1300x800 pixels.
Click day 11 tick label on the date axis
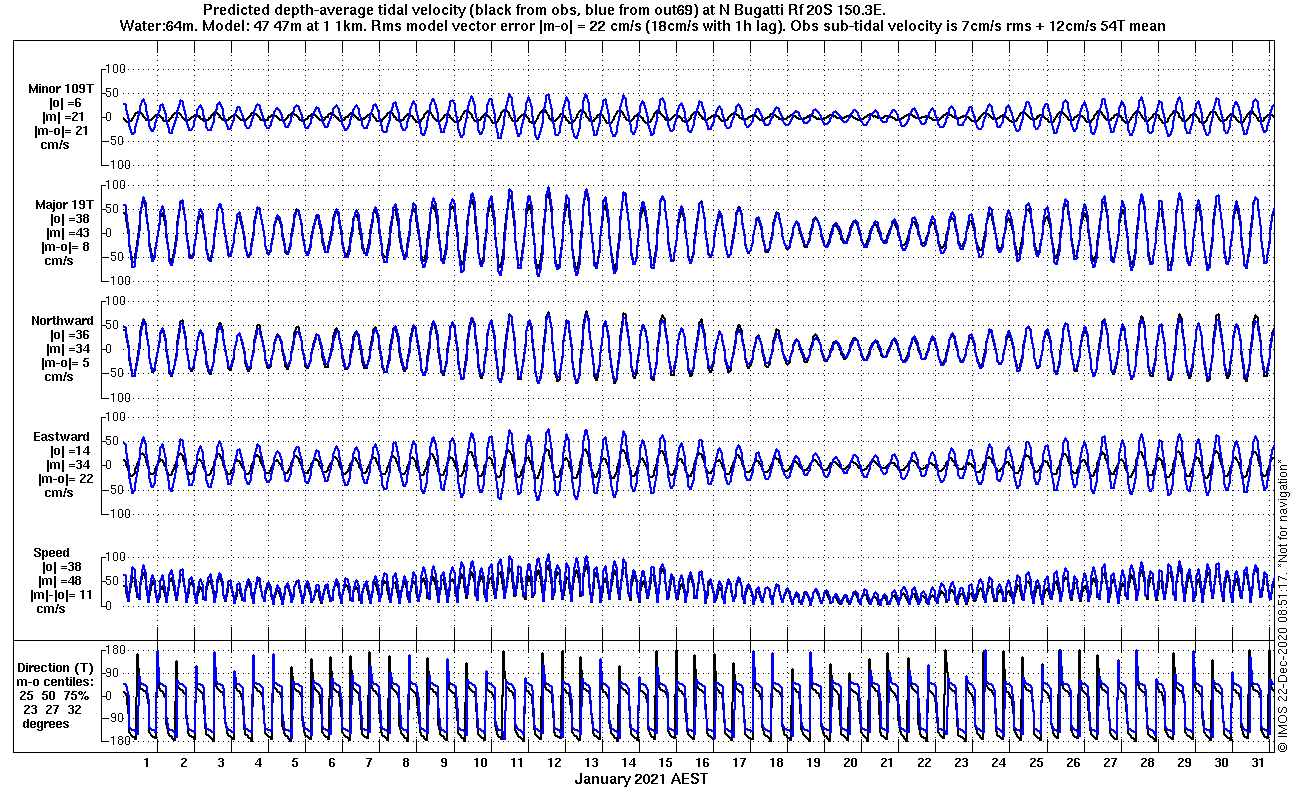point(517,762)
